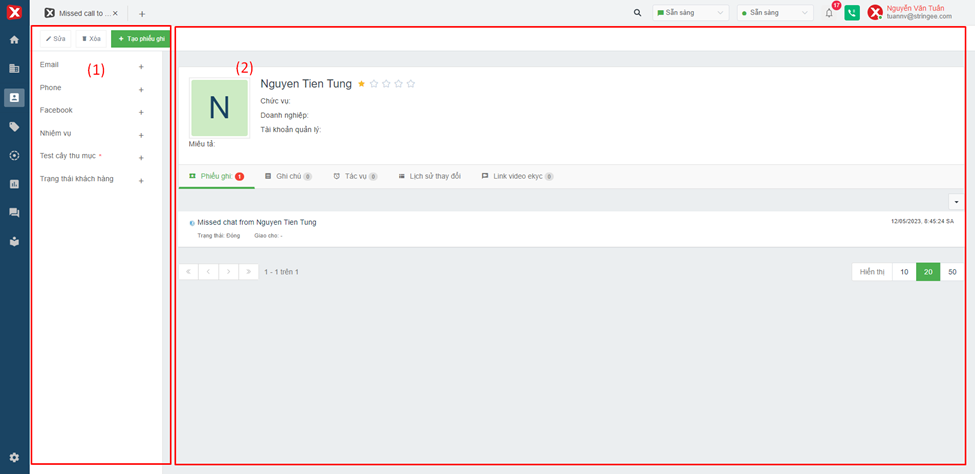The image size is (975, 474).
Task: Open settings gear at sidebar bottom
Action: pos(14,457)
